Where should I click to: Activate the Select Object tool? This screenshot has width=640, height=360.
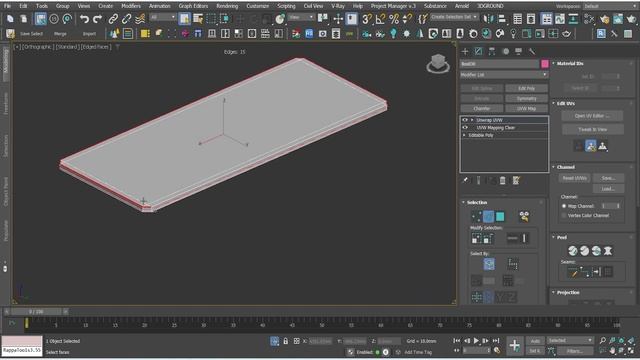point(184,19)
